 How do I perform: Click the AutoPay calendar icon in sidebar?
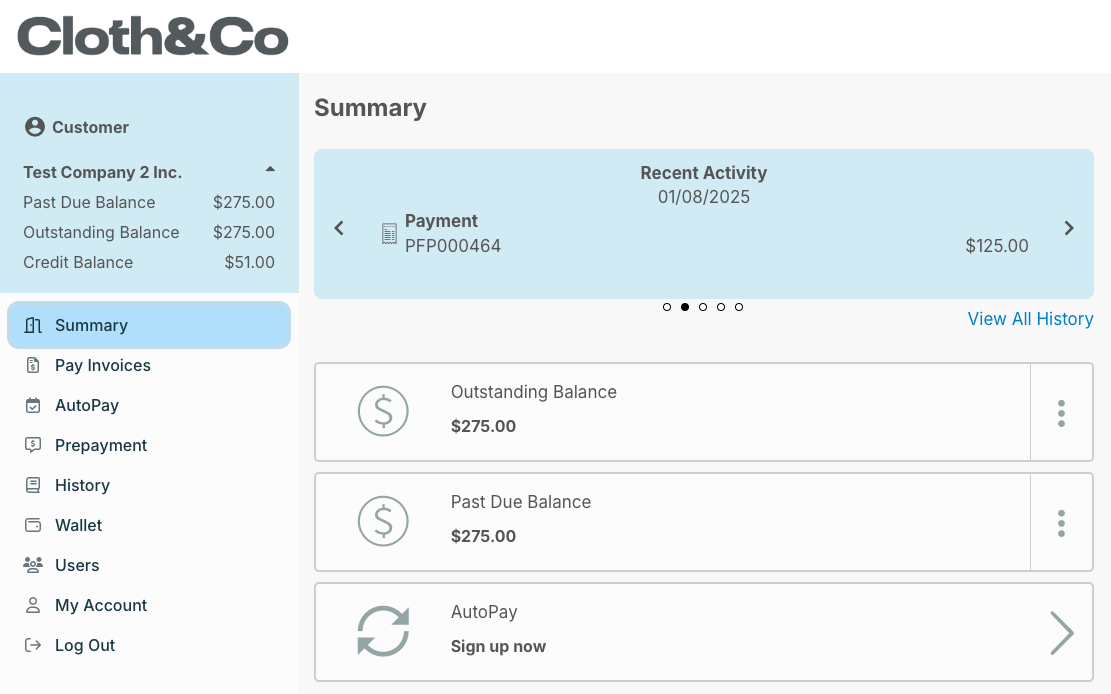[x=33, y=405]
